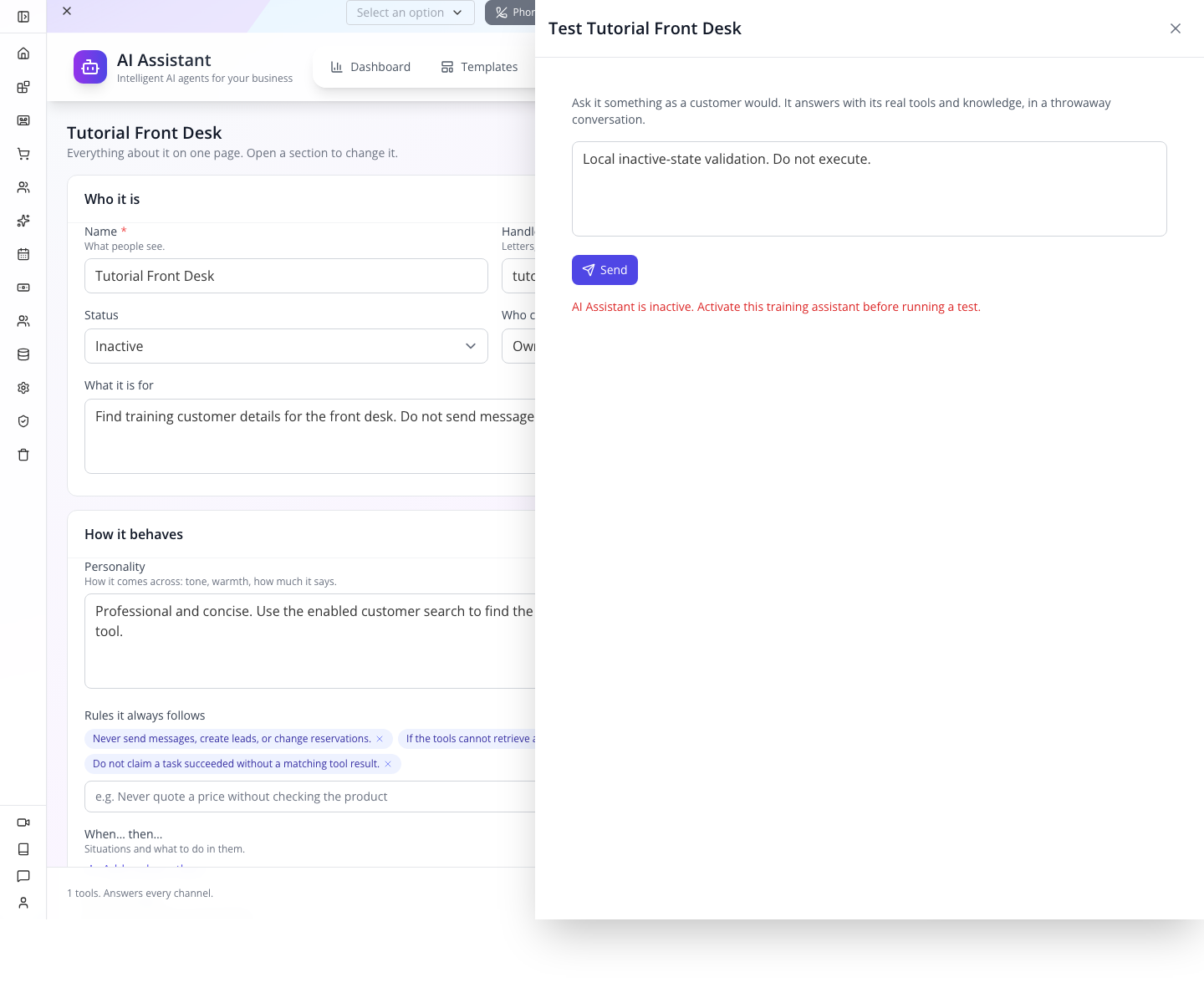
Task: Focus the test message text area
Action: click(870, 189)
